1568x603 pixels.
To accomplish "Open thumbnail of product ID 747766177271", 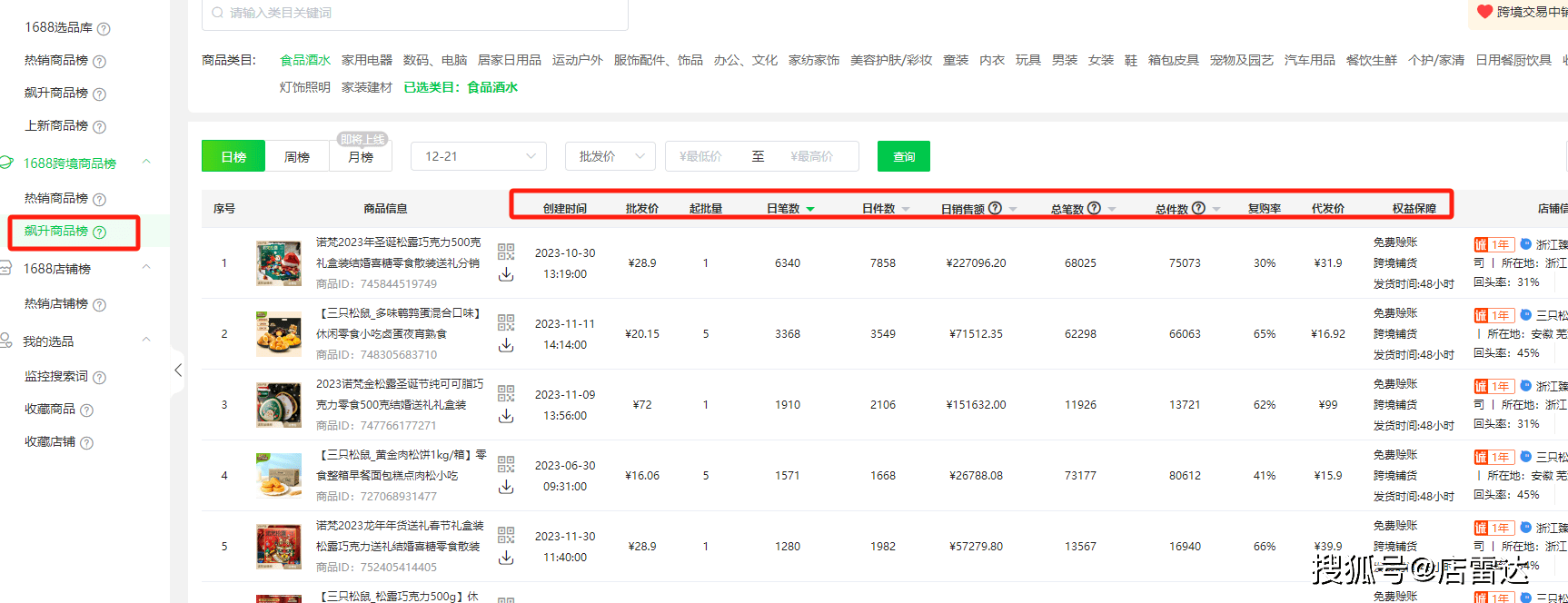I will 279,405.
